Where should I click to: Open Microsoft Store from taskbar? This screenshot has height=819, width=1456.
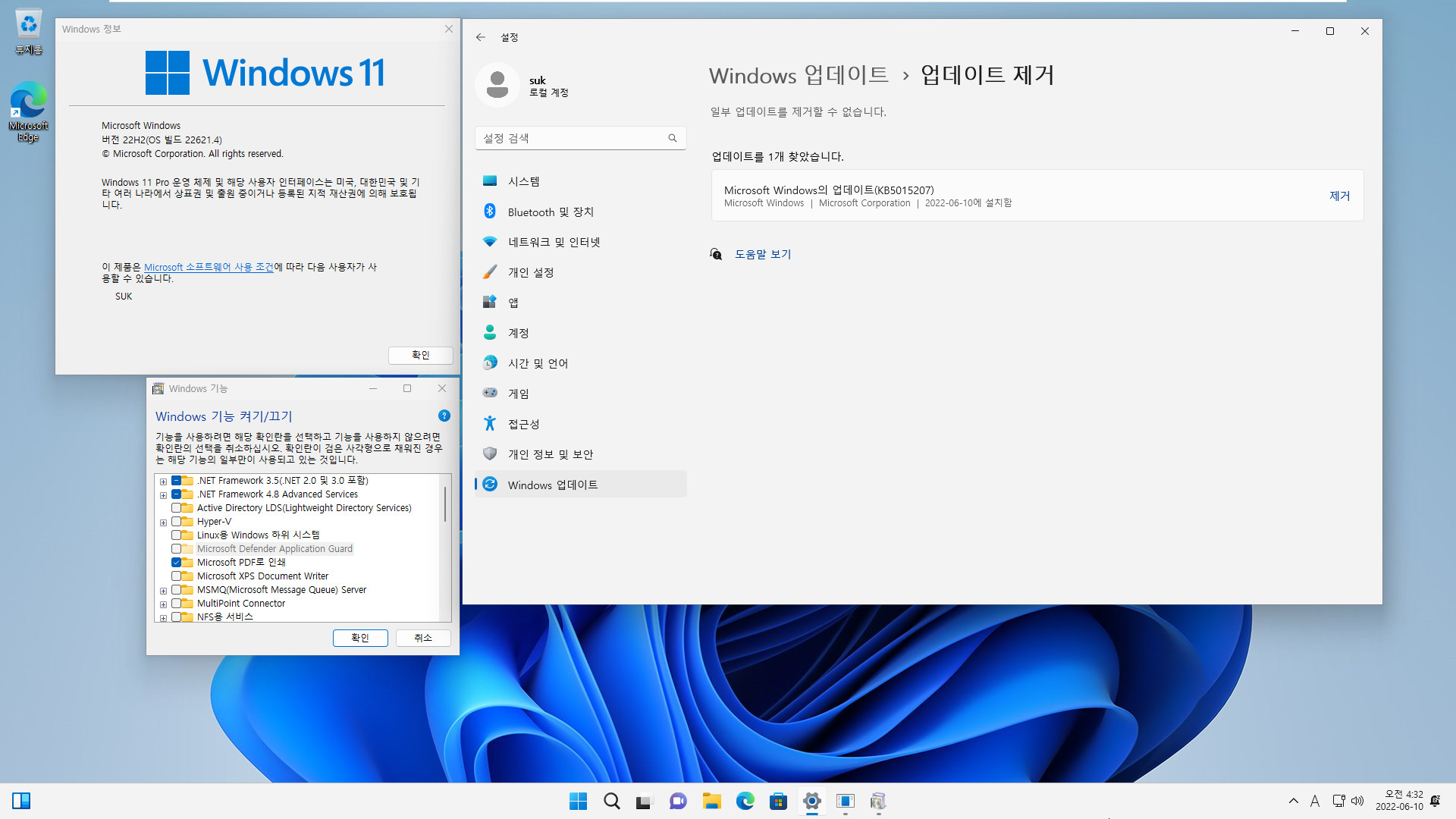click(778, 801)
